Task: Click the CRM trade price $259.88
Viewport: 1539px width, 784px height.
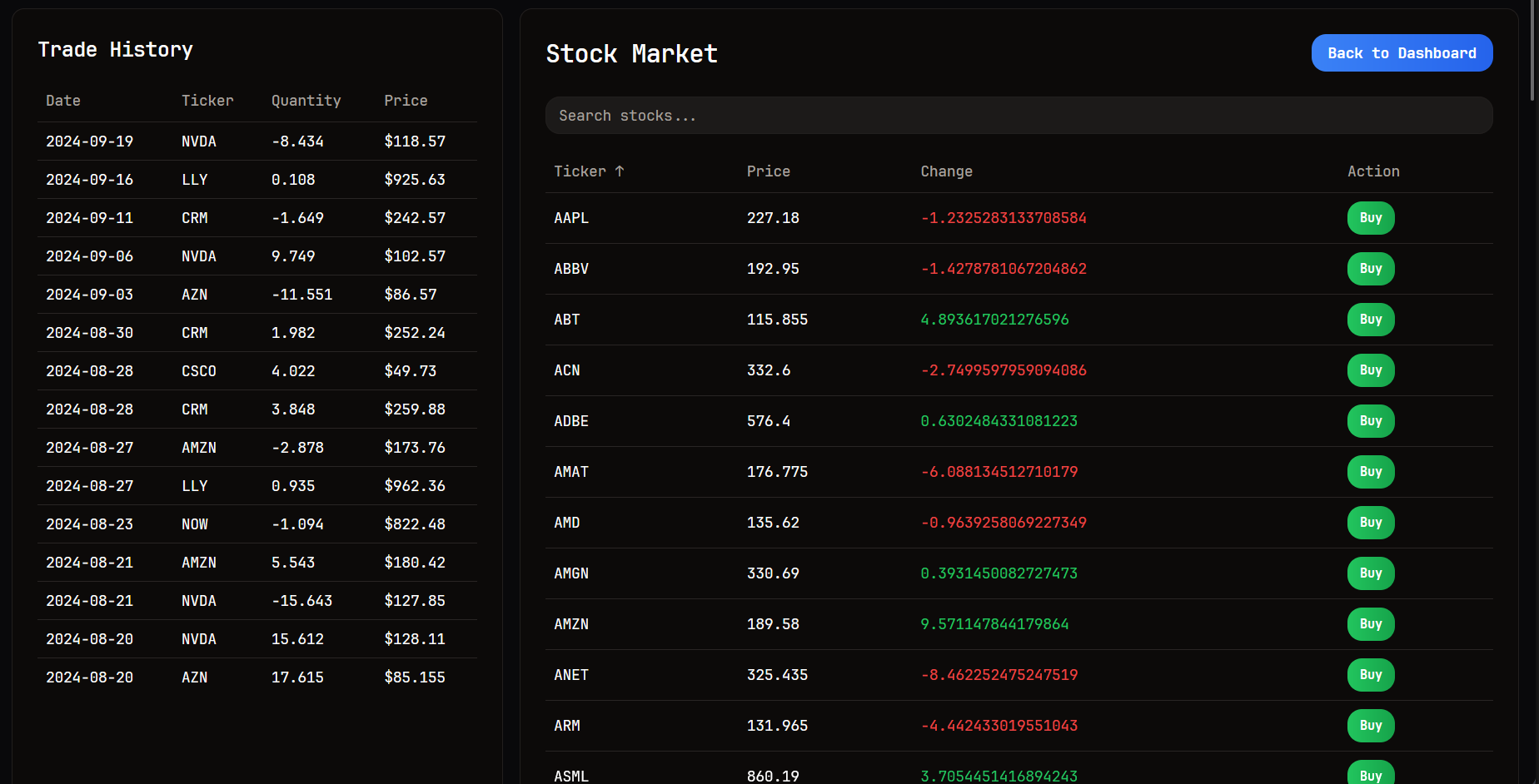Action: 415,409
